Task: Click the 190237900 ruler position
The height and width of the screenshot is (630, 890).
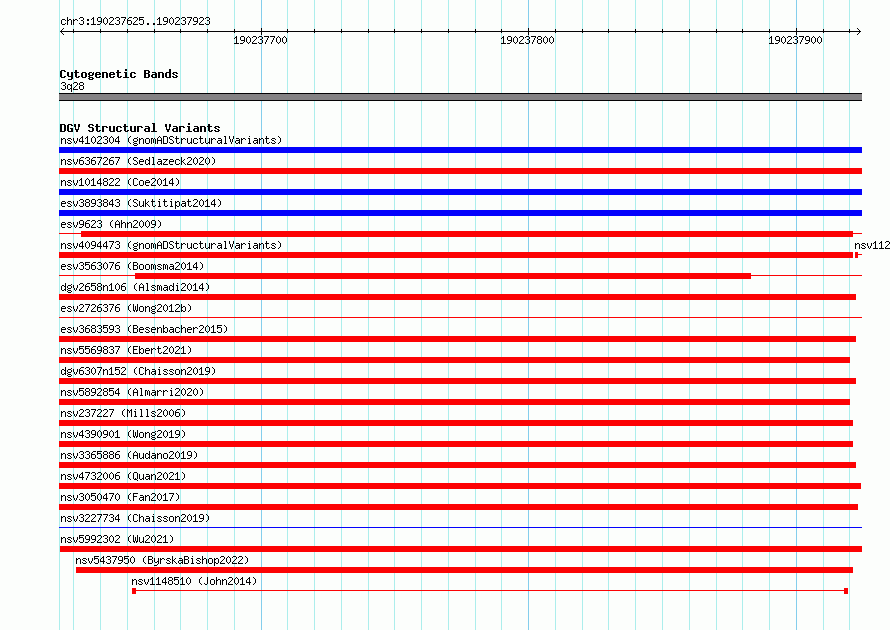Action: tap(795, 40)
